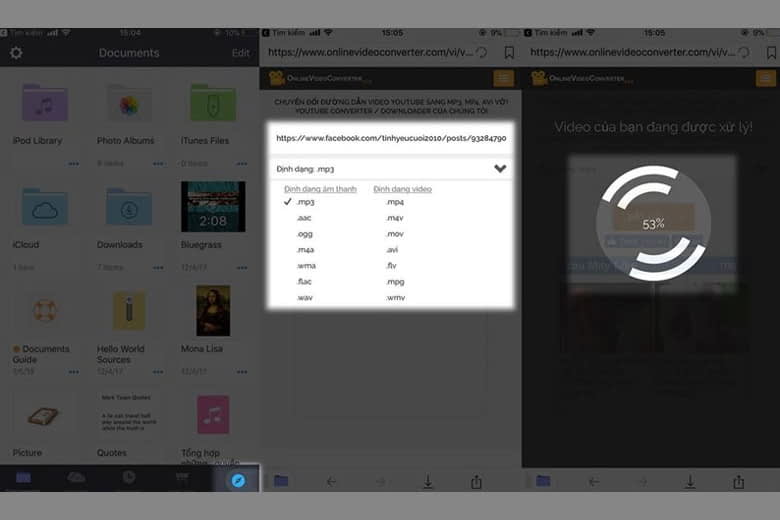Select the .m4v video format
The image size is (780, 520).
pos(395,218)
